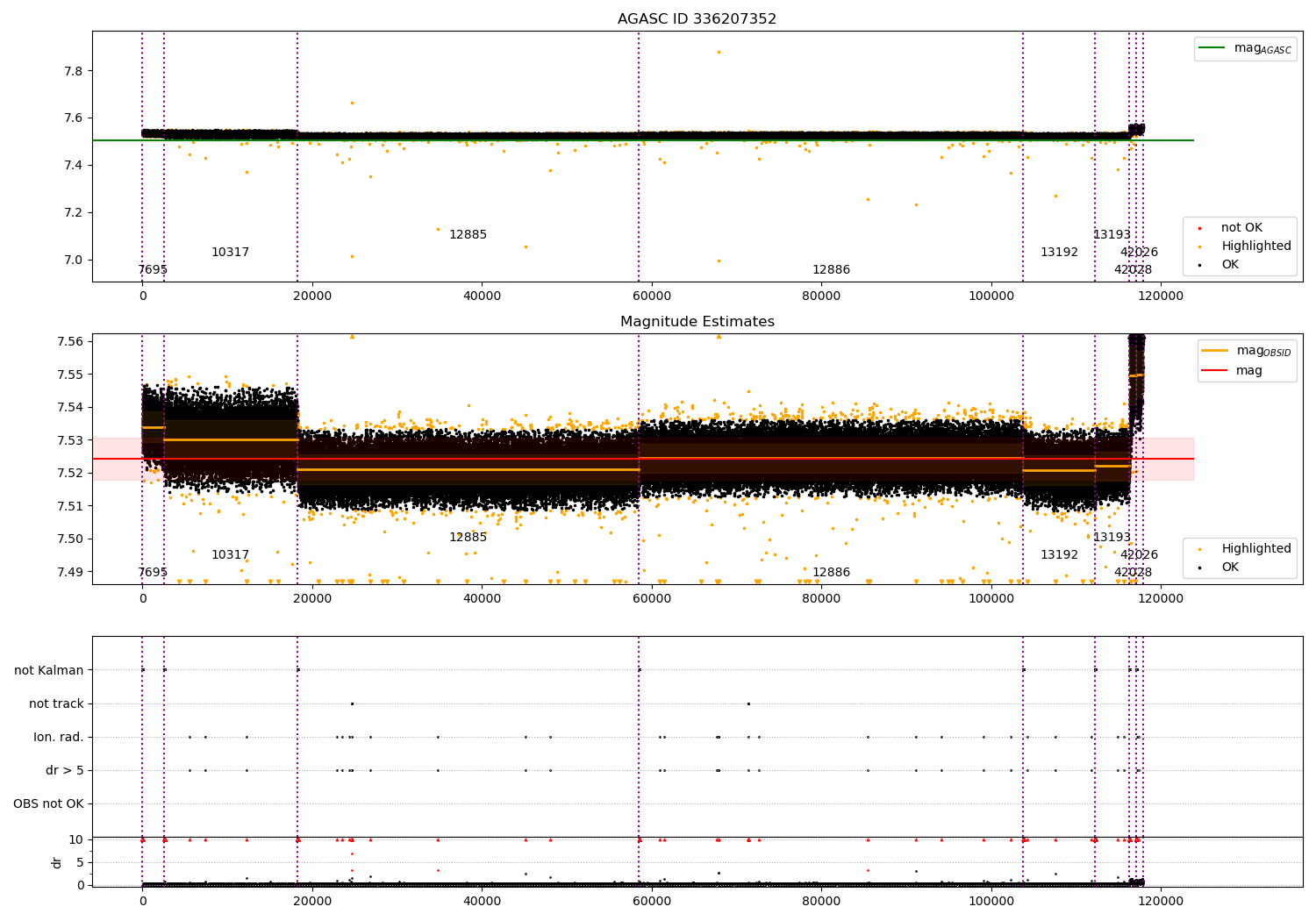Click OBSID label 12885 in the AGASC plot
The width and height of the screenshot is (1316, 921).
pyautogui.click(x=468, y=235)
